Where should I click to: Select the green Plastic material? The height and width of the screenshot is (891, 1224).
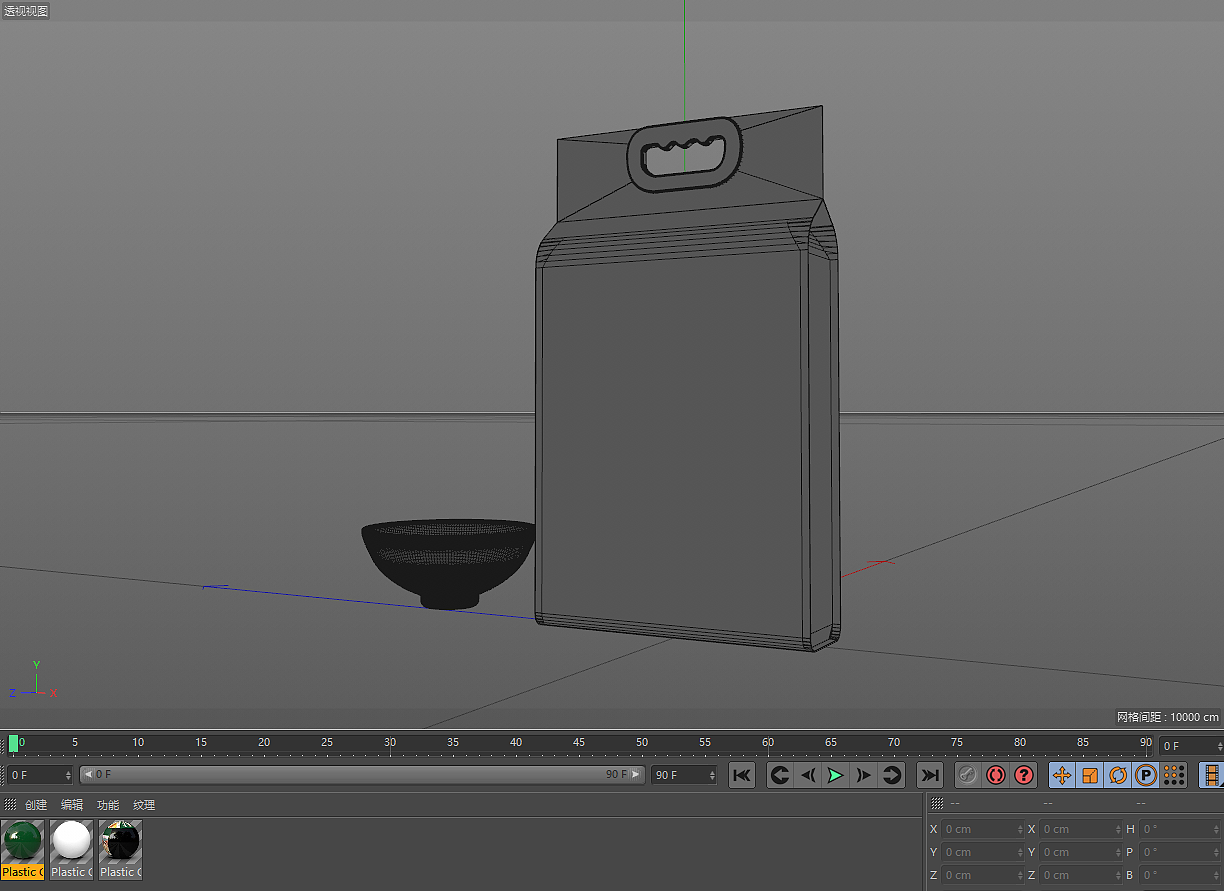22,849
